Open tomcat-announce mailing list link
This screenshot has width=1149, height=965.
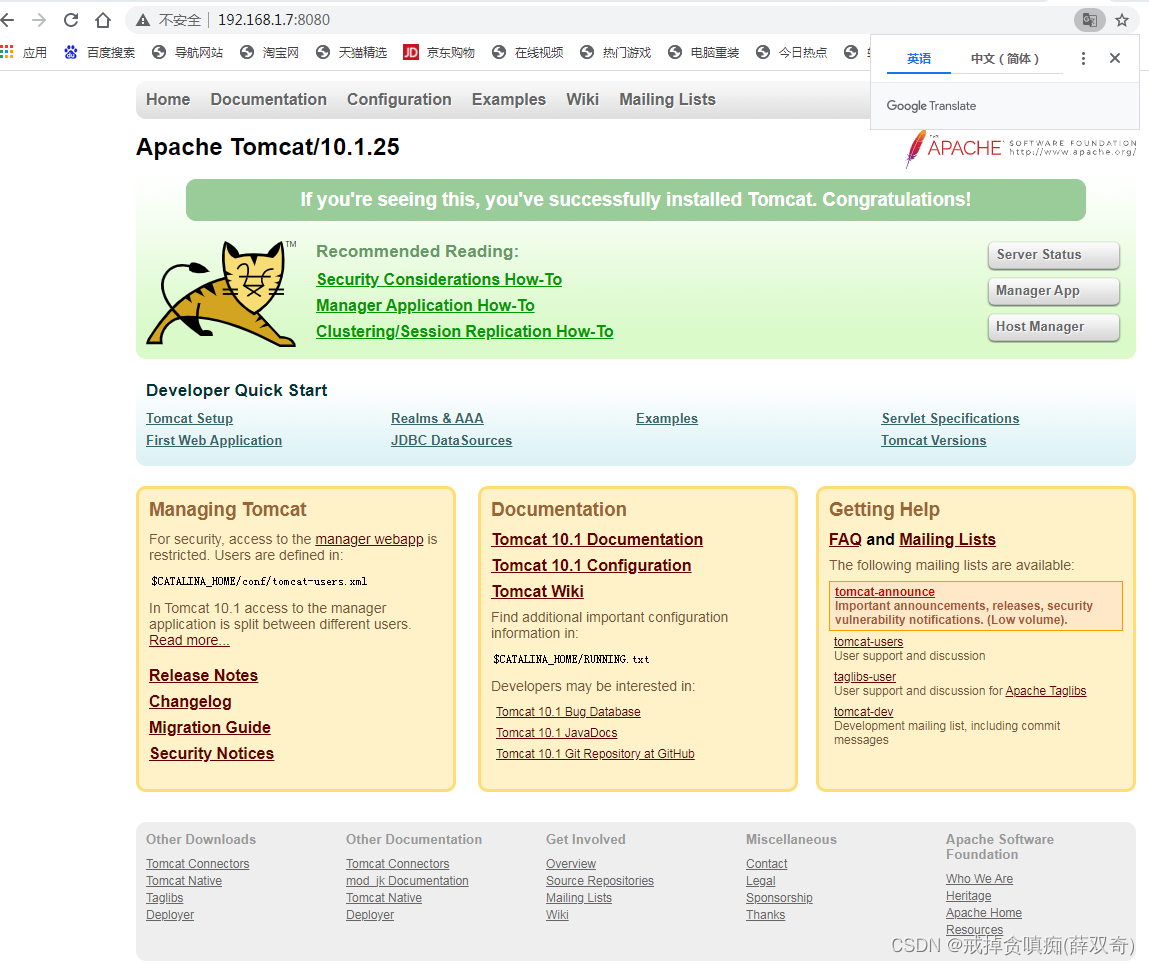[884, 592]
